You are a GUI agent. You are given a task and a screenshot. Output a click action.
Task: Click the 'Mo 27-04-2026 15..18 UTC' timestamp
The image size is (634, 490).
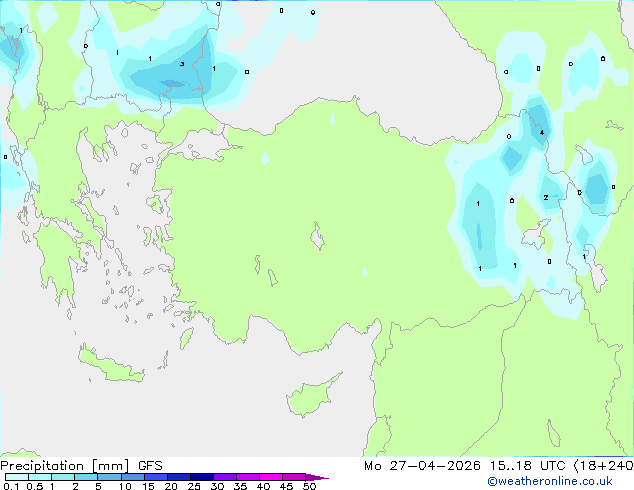pos(465,466)
